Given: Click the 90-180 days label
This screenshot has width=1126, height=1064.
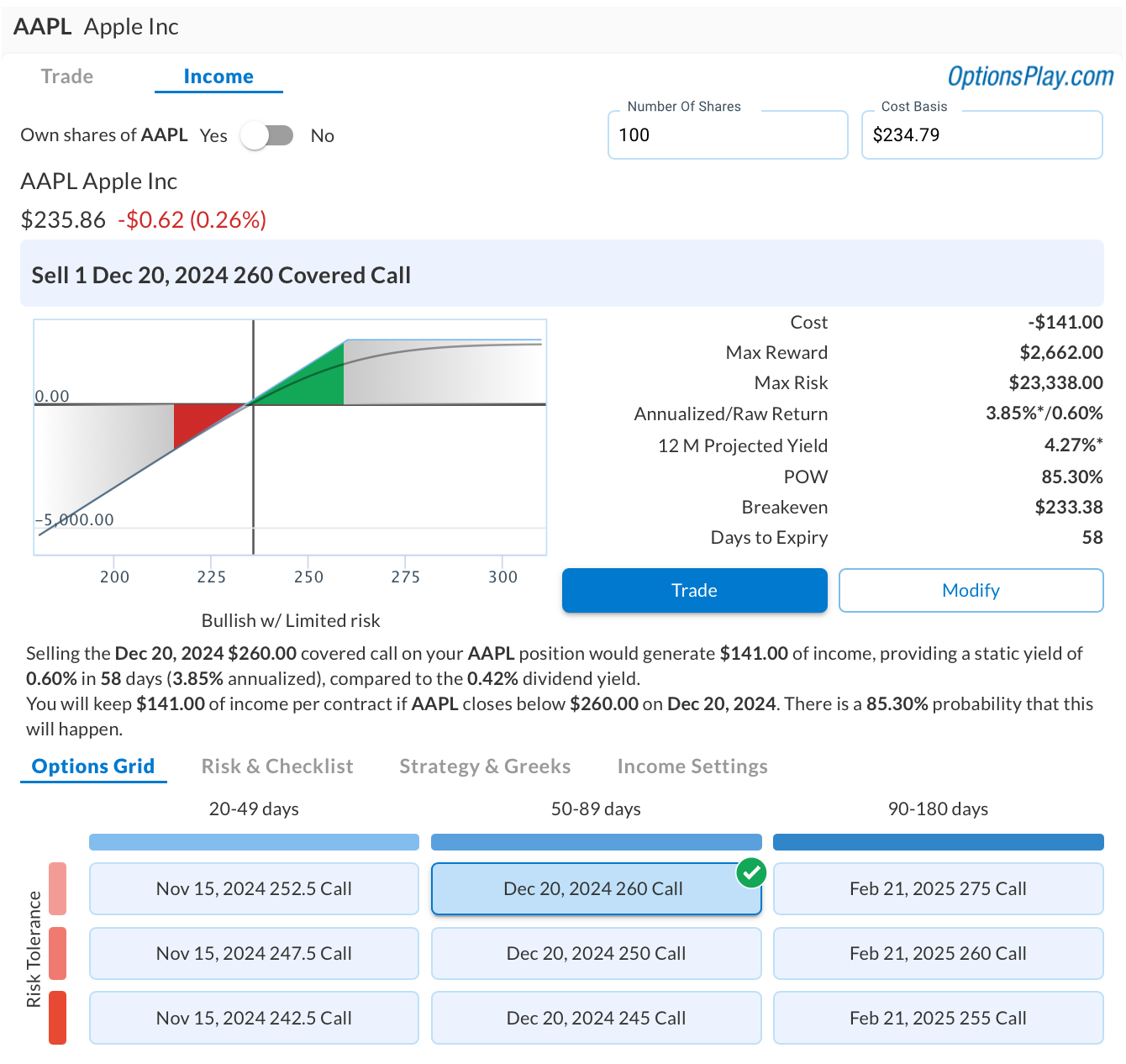Looking at the screenshot, I should coord(938,809).
